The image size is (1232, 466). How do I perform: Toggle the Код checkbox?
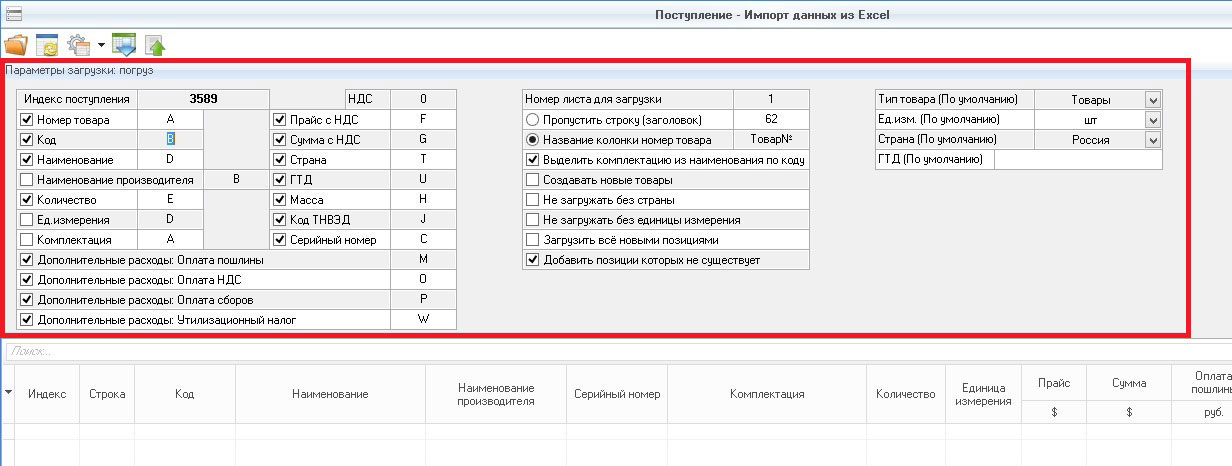27,140
